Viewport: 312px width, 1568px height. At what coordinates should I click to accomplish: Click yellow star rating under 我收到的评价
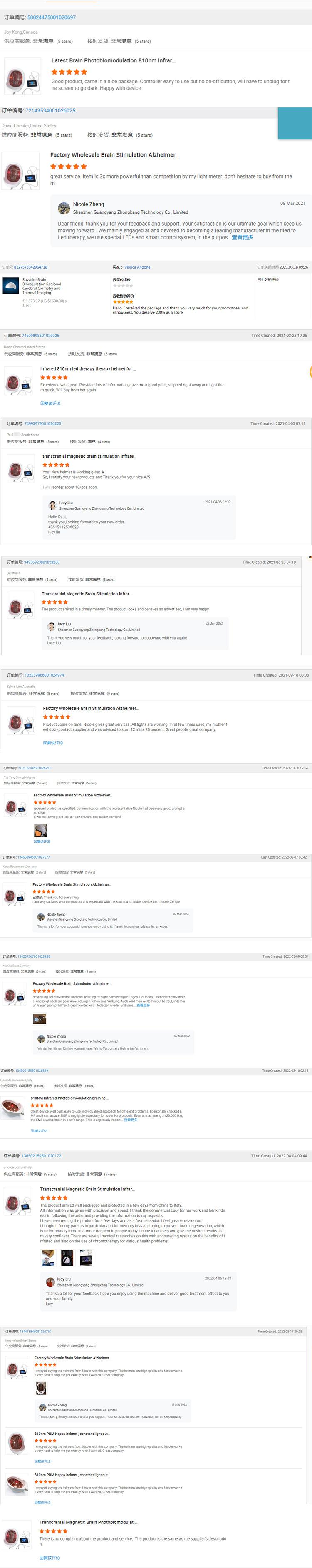(x=123, y=302)
